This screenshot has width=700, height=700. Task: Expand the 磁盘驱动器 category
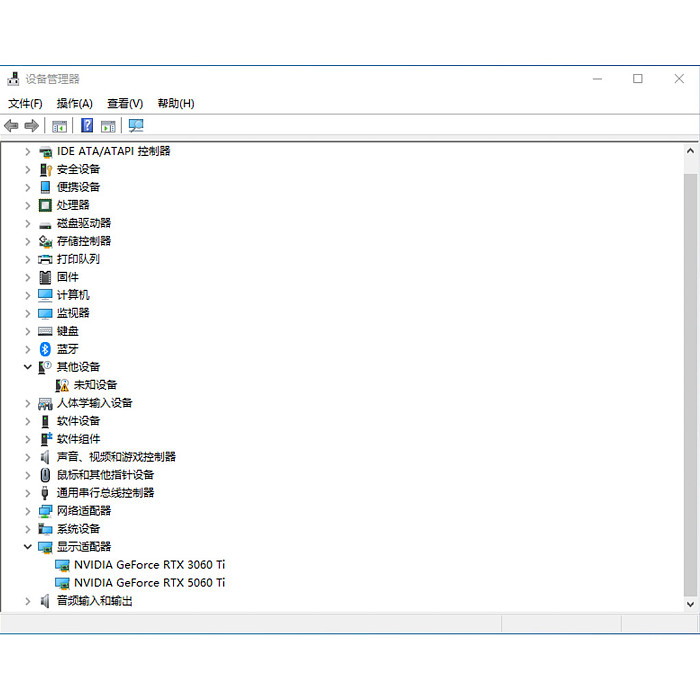click(x=28, y=223)
